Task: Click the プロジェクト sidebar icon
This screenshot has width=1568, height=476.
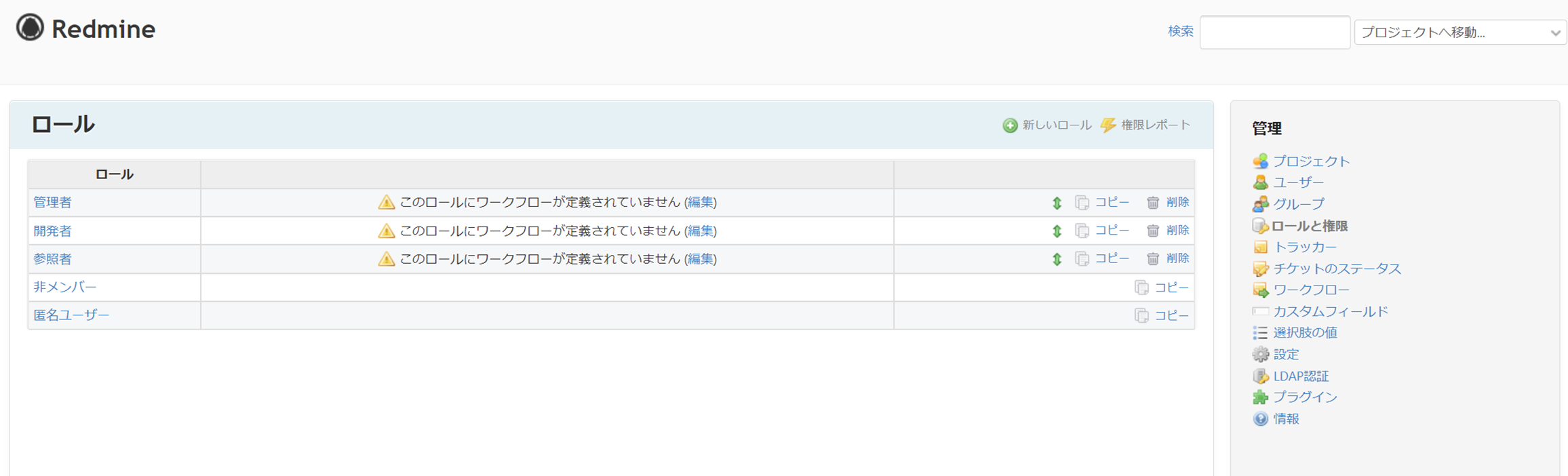Action: tap(1260, 161)
